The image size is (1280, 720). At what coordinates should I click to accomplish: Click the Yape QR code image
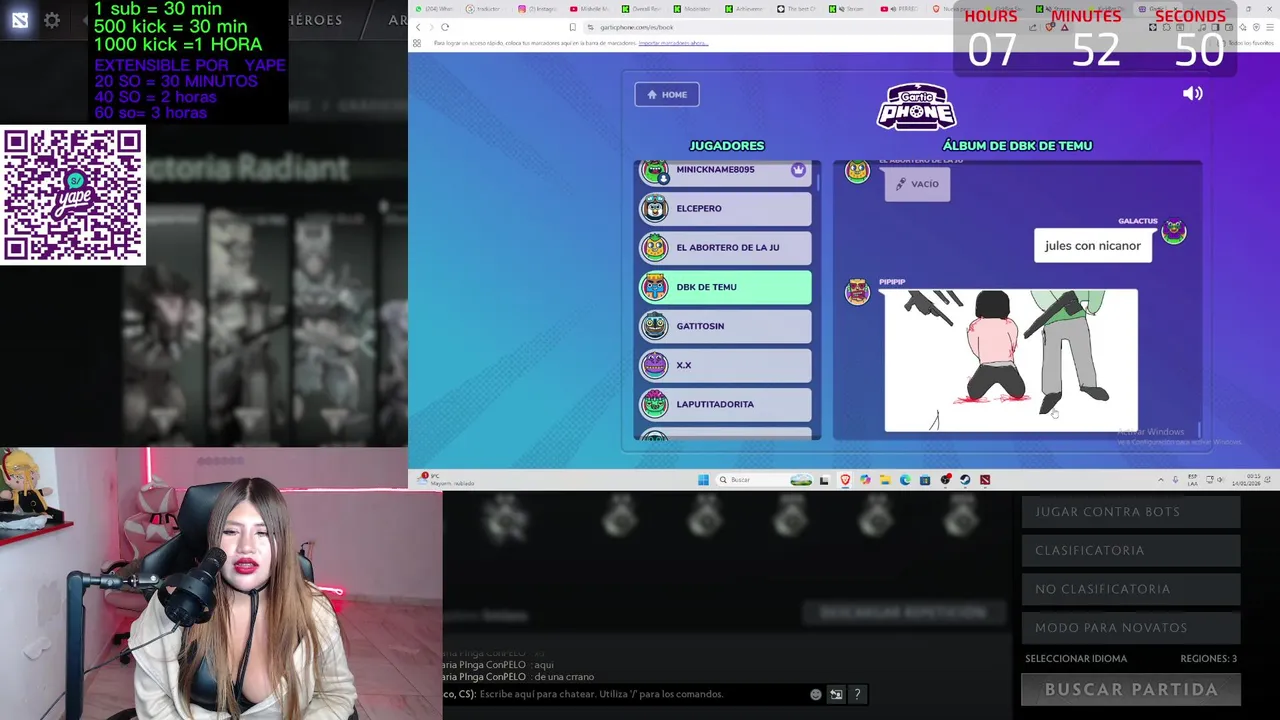[x=73, y=195]
